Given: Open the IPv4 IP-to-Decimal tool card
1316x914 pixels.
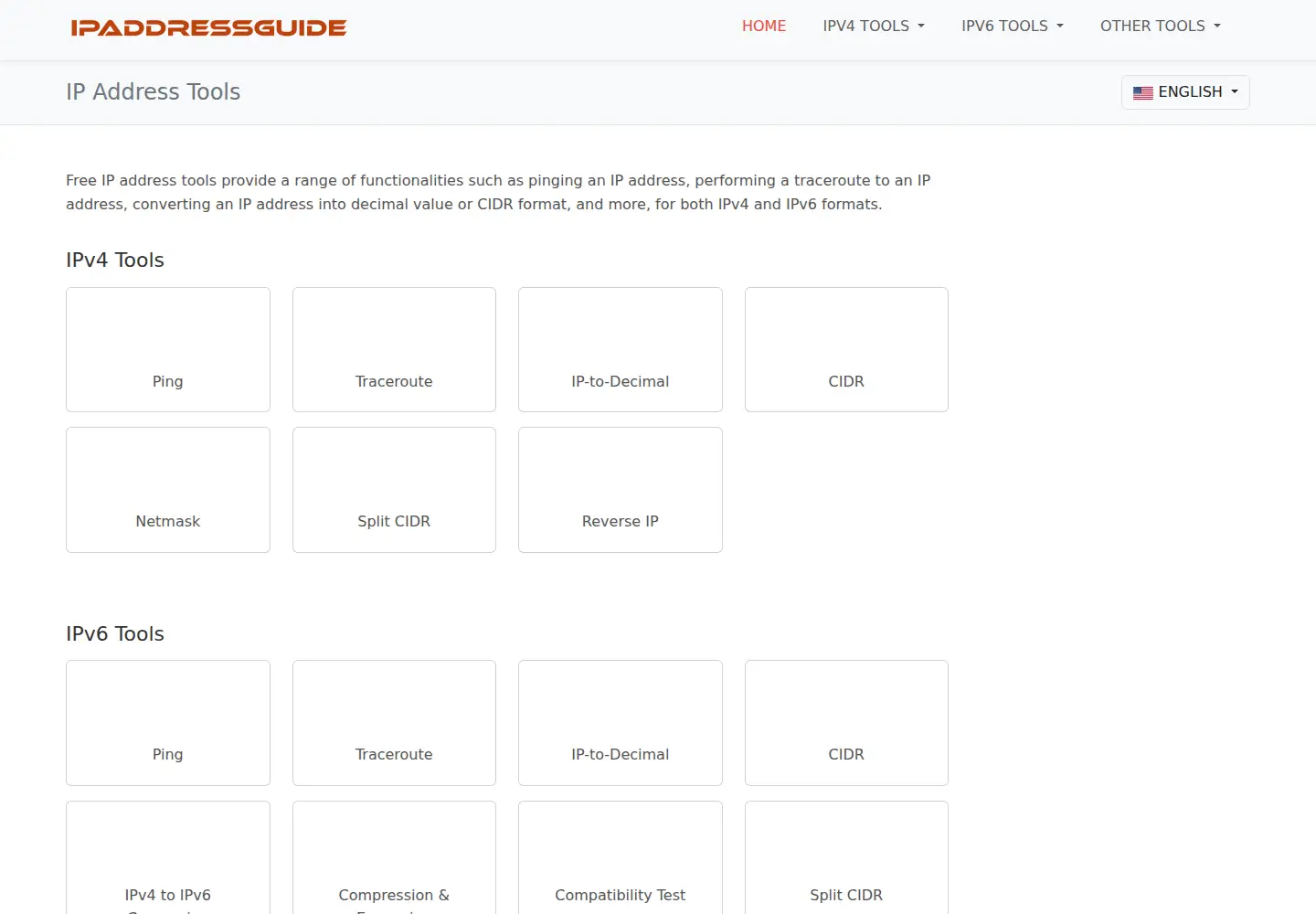Looking at the screenshot, I should click(621, 349).
